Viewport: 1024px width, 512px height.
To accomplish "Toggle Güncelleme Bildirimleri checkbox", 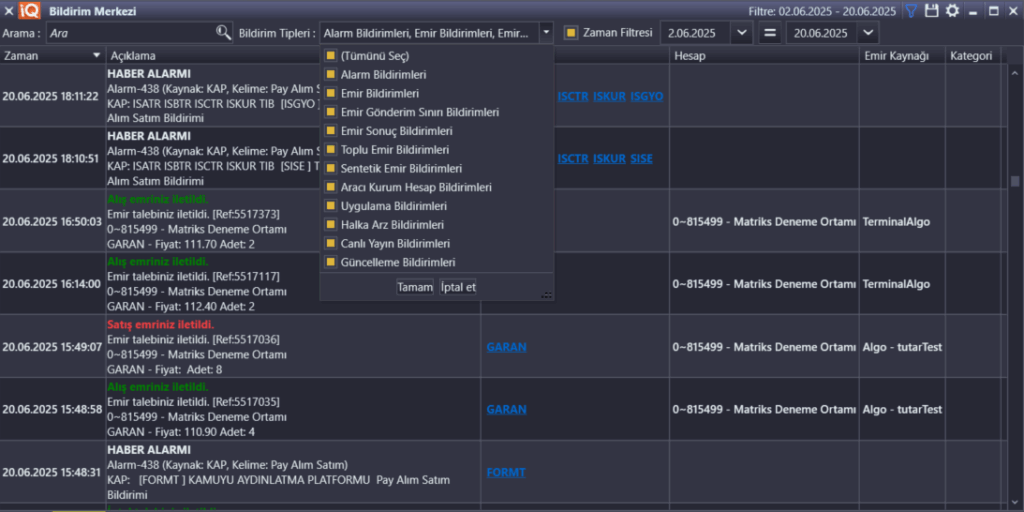I will coord(330,263).
